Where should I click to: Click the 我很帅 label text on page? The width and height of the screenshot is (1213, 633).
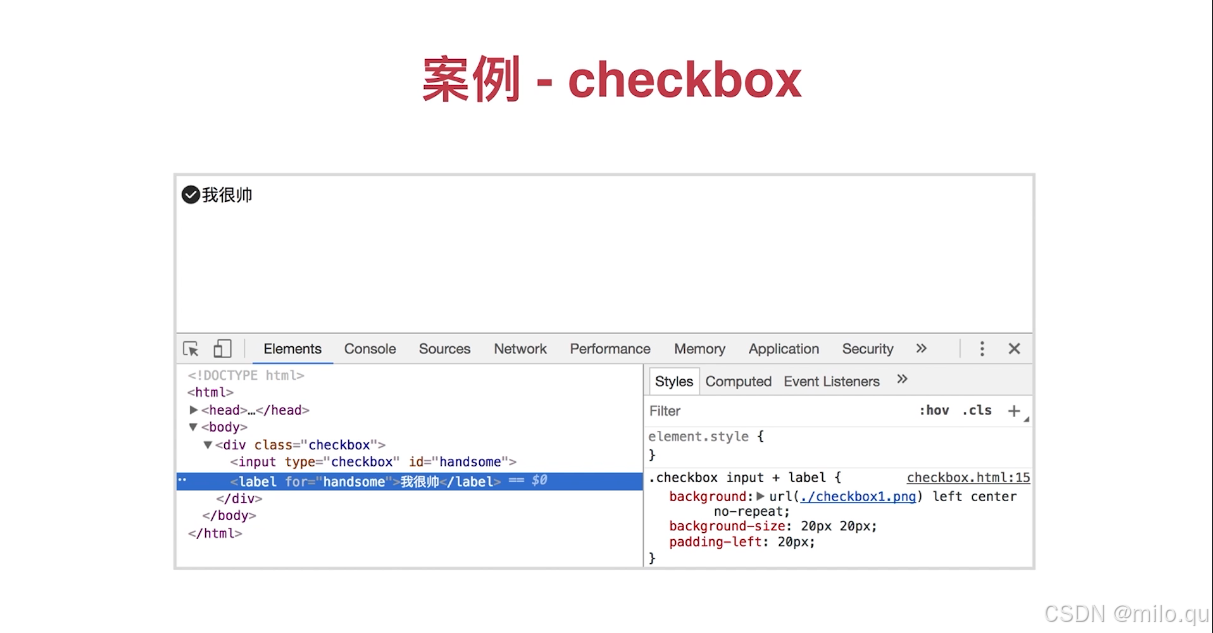point(227,195)
